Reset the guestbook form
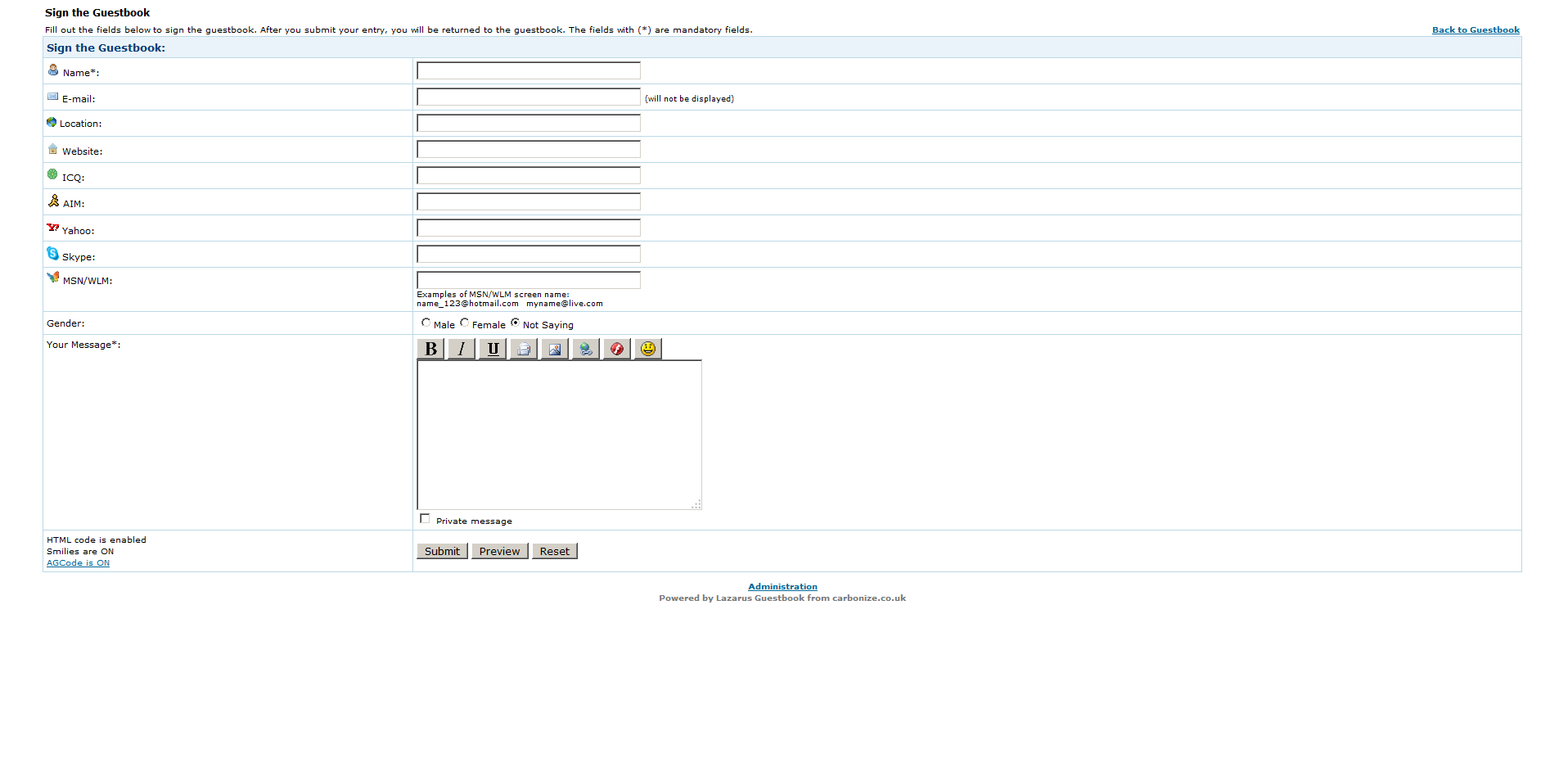Viewport: 1568px width, 781px height. click(x=555, y=551)
